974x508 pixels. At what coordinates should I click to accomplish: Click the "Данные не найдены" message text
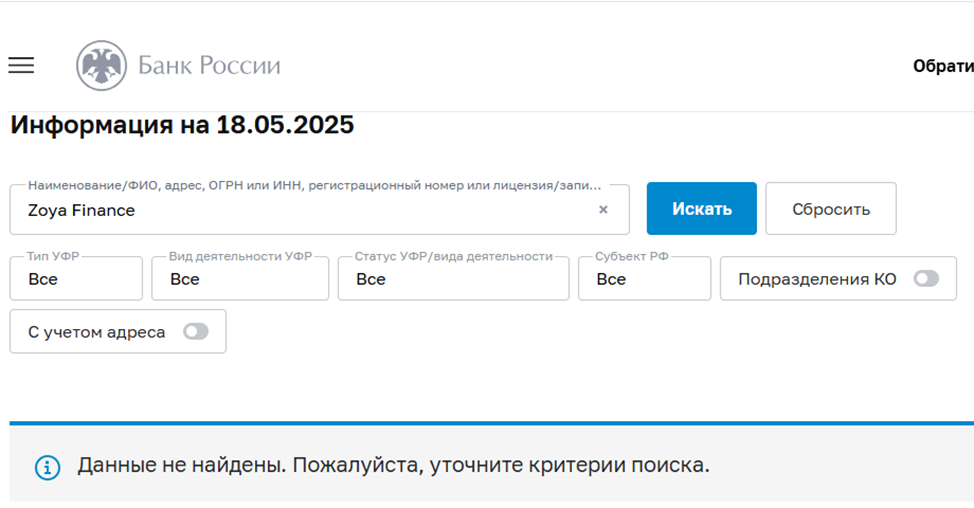(x=393, y=466)
